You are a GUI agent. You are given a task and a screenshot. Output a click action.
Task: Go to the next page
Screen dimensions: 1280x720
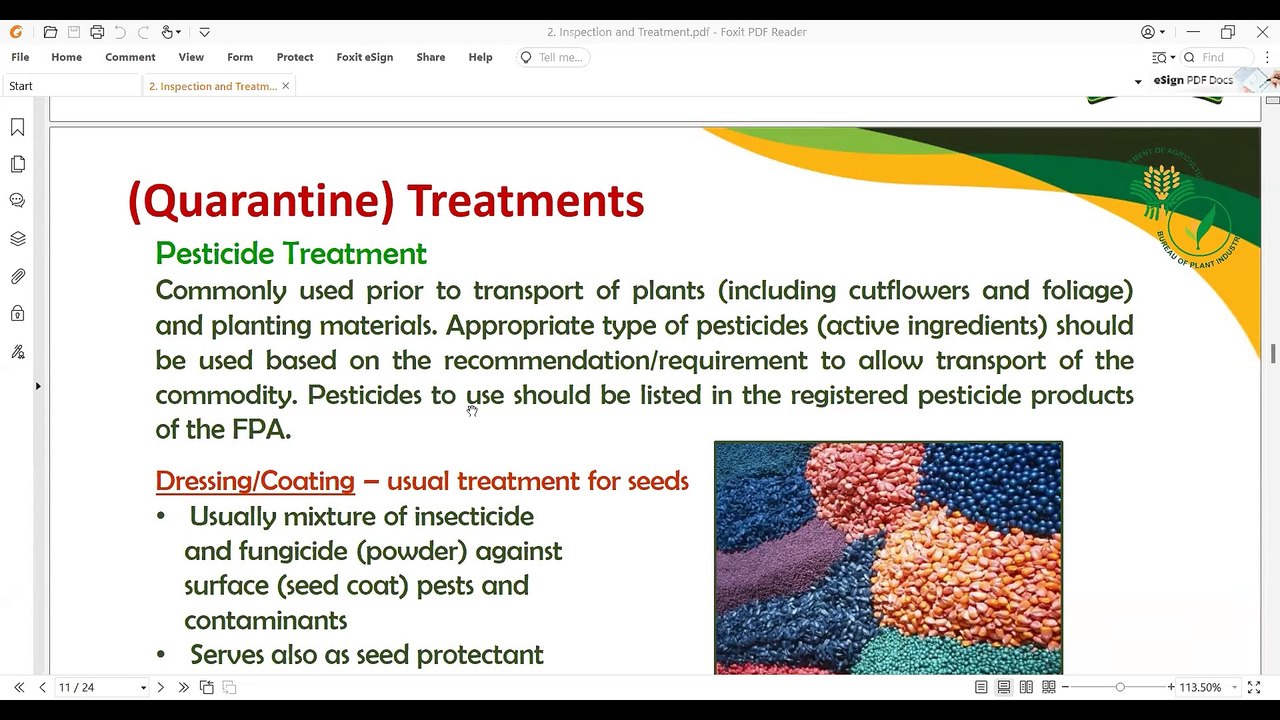[x=160, y=687]
